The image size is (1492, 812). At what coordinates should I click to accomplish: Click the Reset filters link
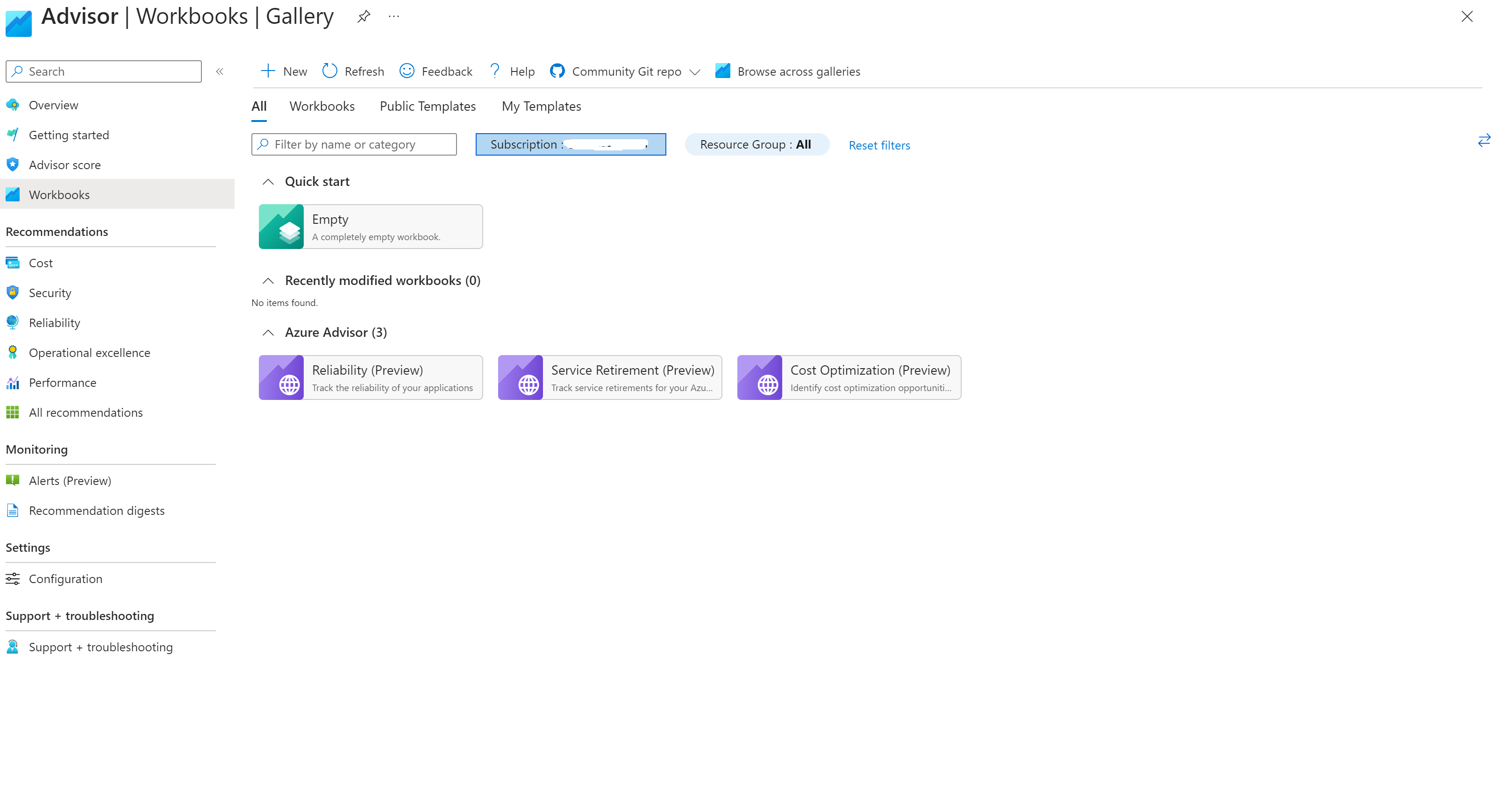(878, 145)
